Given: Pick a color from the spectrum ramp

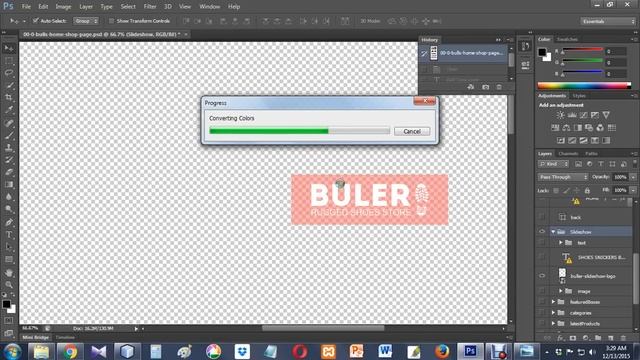Looking at the screenshot, I should 584,85.
